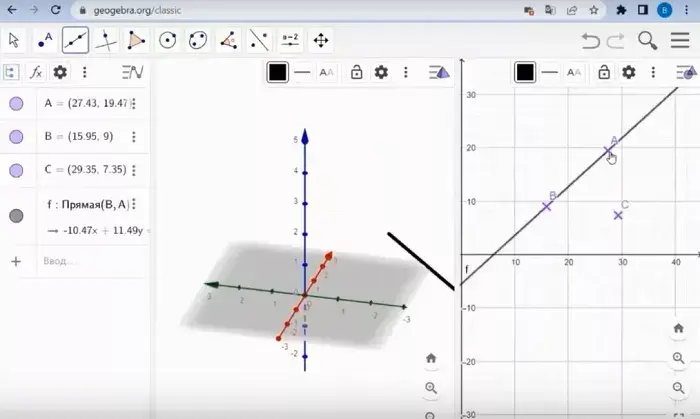This screenshot has height=419, width=700.
Task: Select the Perpendicular Line tool
Action: coord(106,41)
